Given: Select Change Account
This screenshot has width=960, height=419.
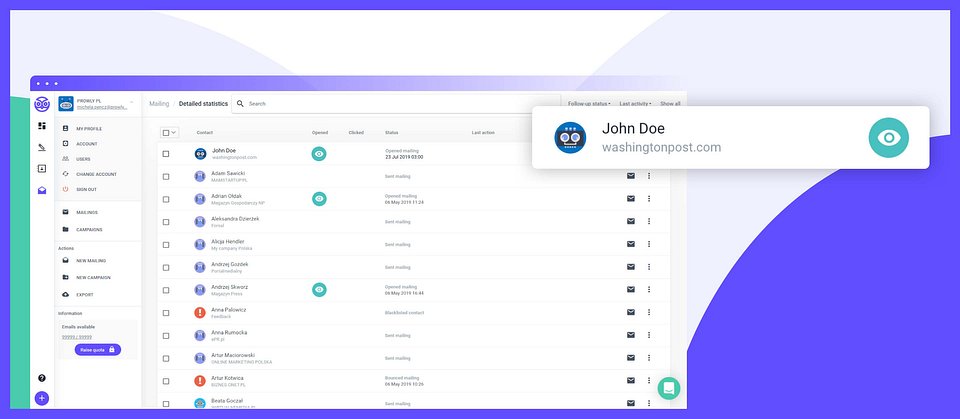Looking at the screenshot, I should click(x=96, y=174).
